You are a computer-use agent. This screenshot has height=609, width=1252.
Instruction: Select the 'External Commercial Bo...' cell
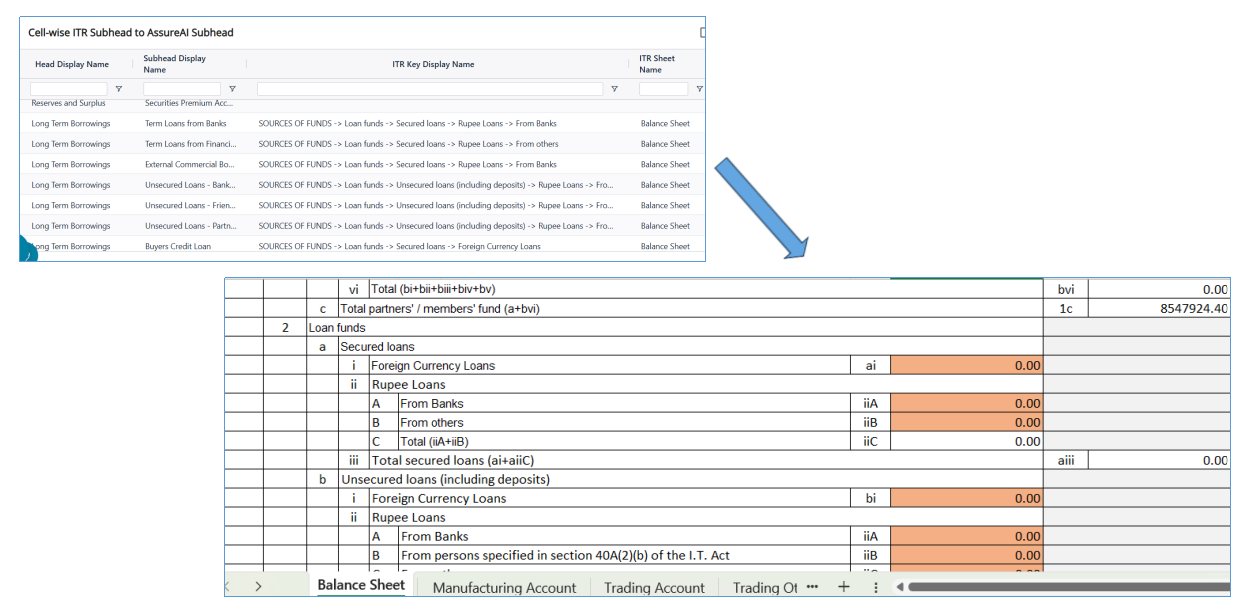(x=189, y=164)
